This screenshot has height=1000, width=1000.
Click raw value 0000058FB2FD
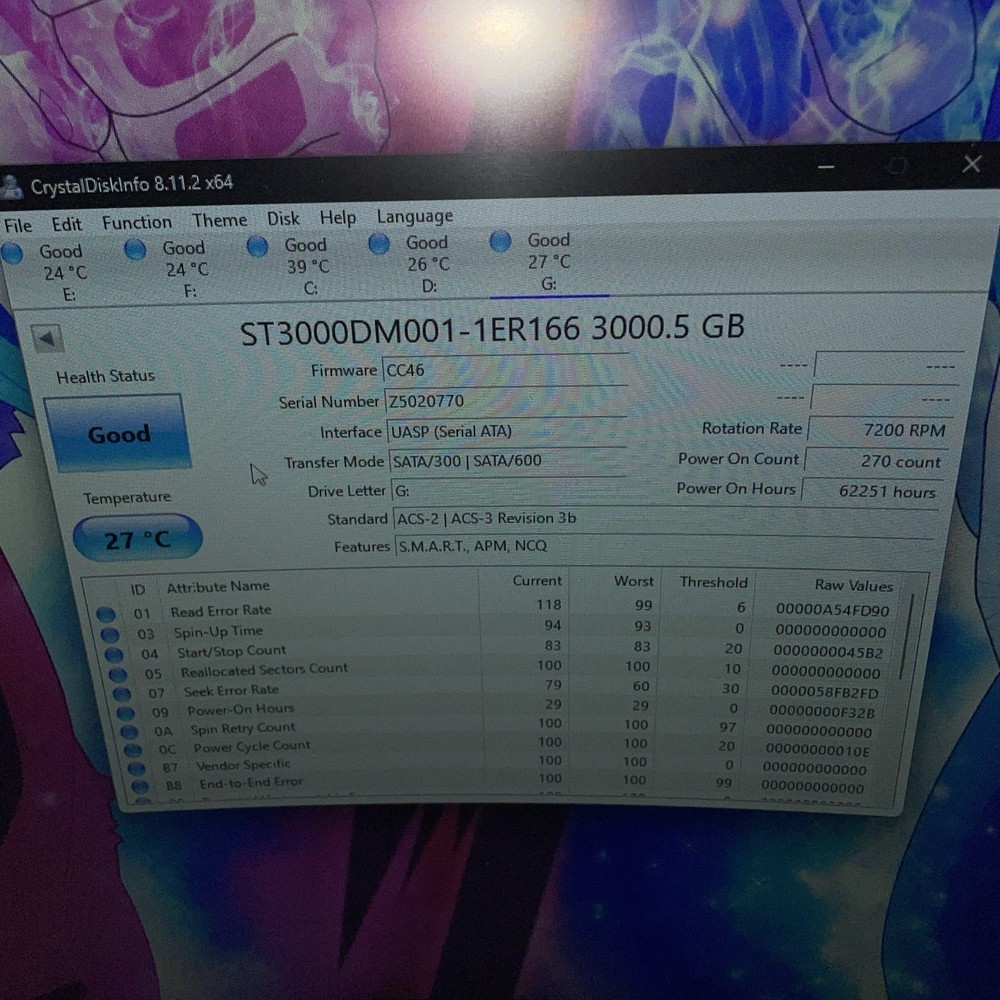[825, 691]
